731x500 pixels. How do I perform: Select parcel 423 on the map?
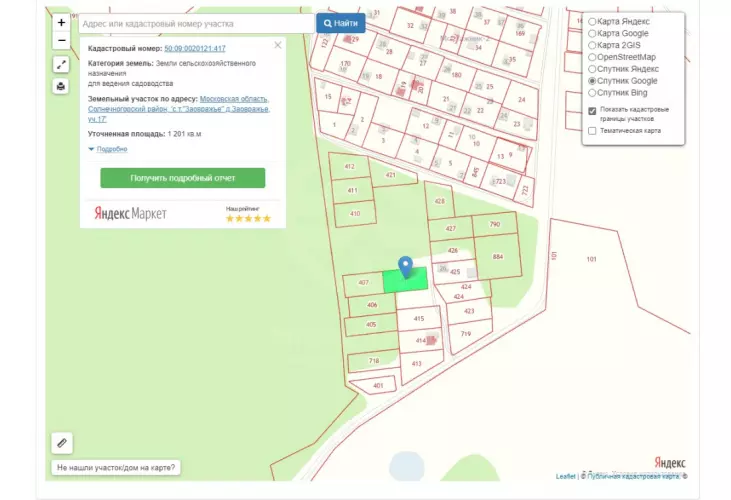tap(469, 311)
